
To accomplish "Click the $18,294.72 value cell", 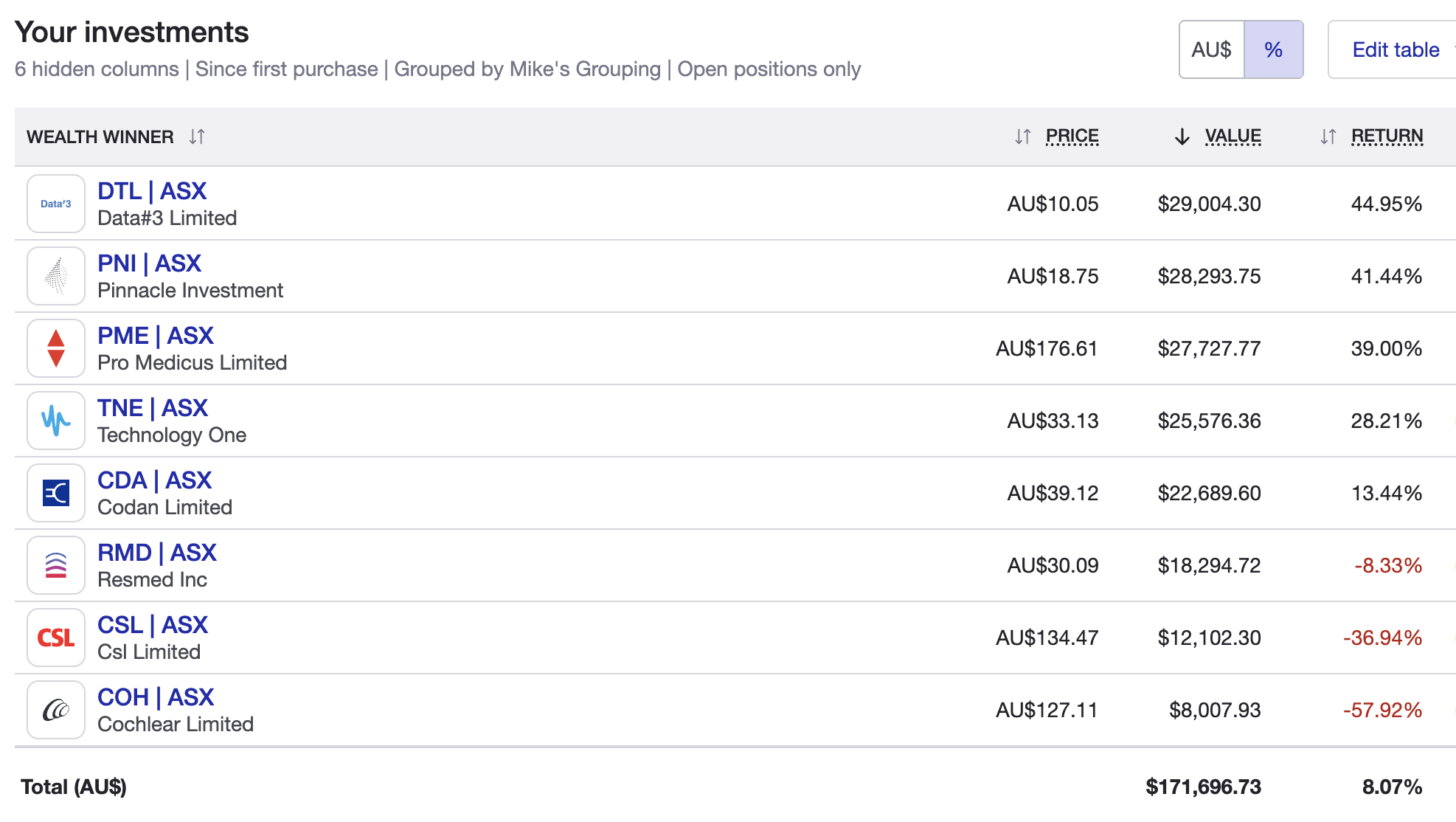I will (1210, 565).
